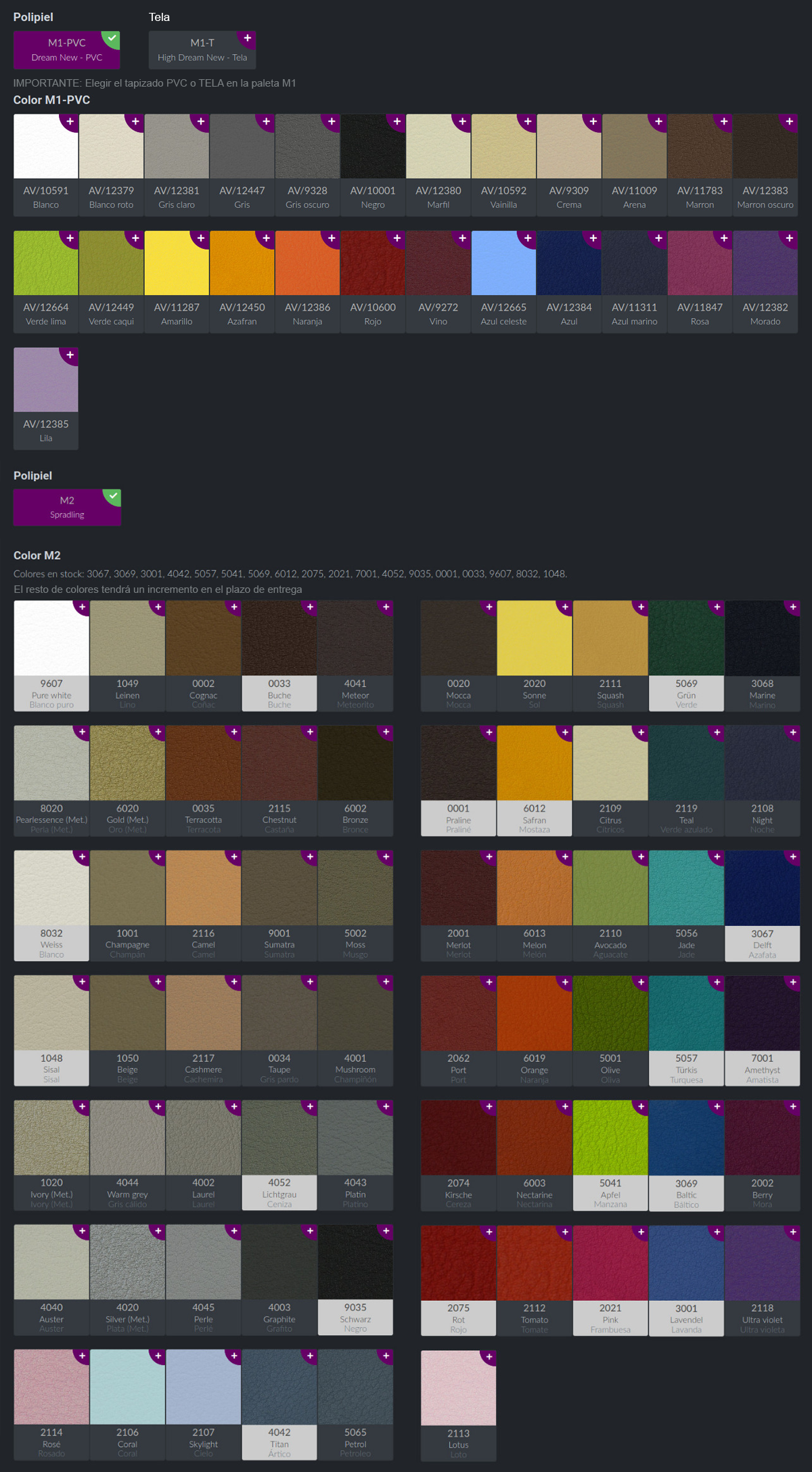This screenshot has width=812, height=1472.
Task: Click plus icon on Negro AV/10001 swatch
Action: click(397, 122)
